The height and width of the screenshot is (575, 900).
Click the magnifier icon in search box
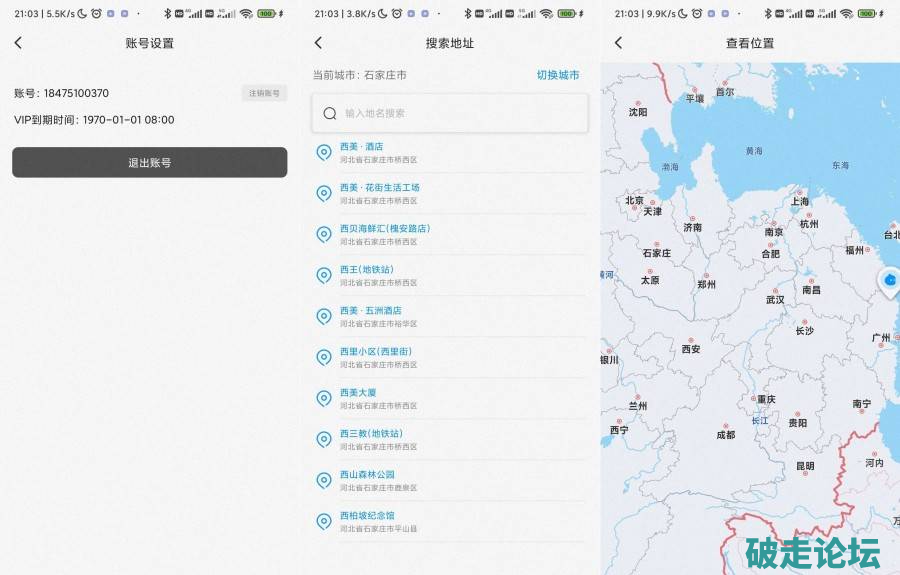click(330, 114)
